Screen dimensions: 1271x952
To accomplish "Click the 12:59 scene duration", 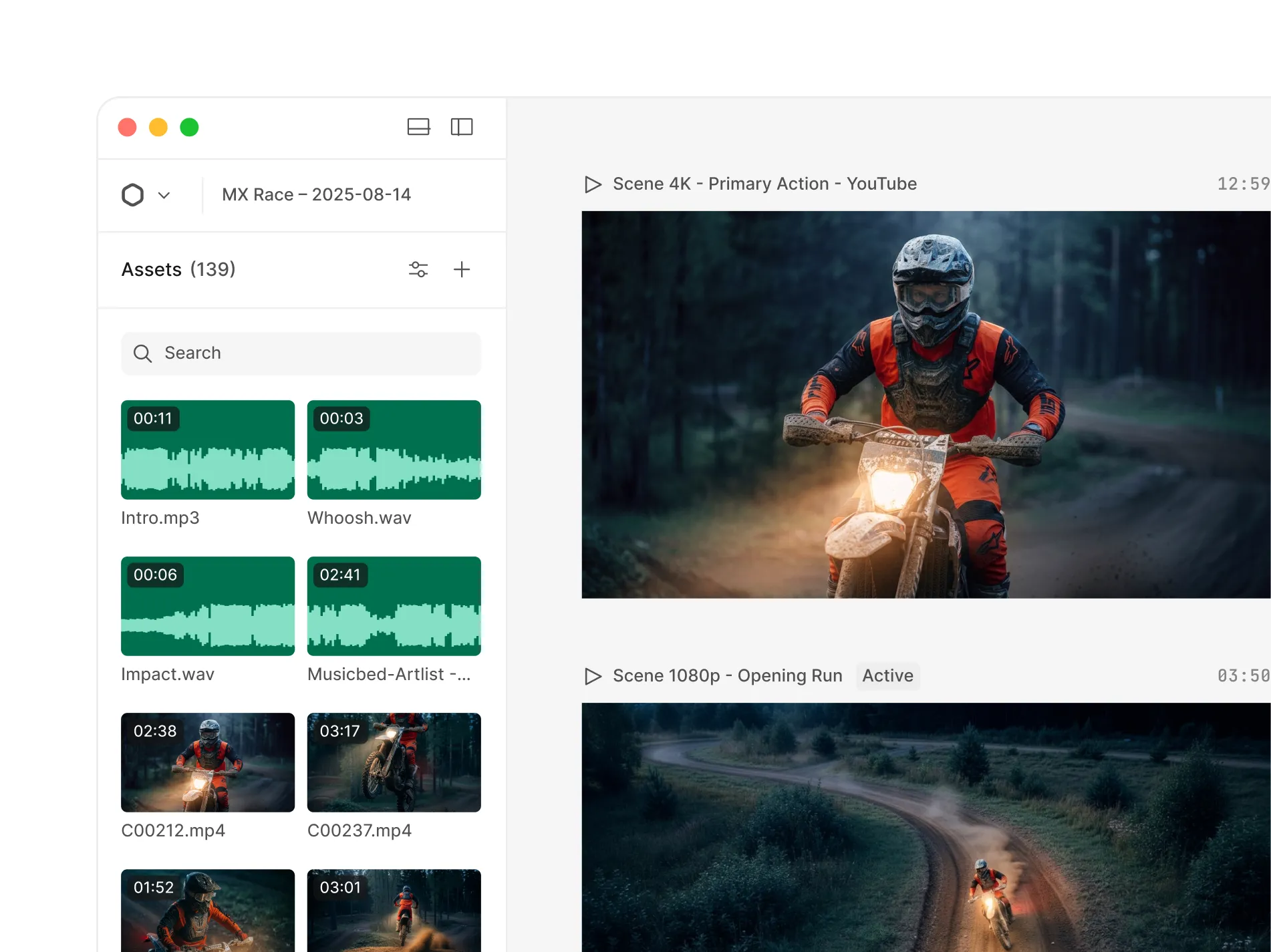I will click(1244, 184).
